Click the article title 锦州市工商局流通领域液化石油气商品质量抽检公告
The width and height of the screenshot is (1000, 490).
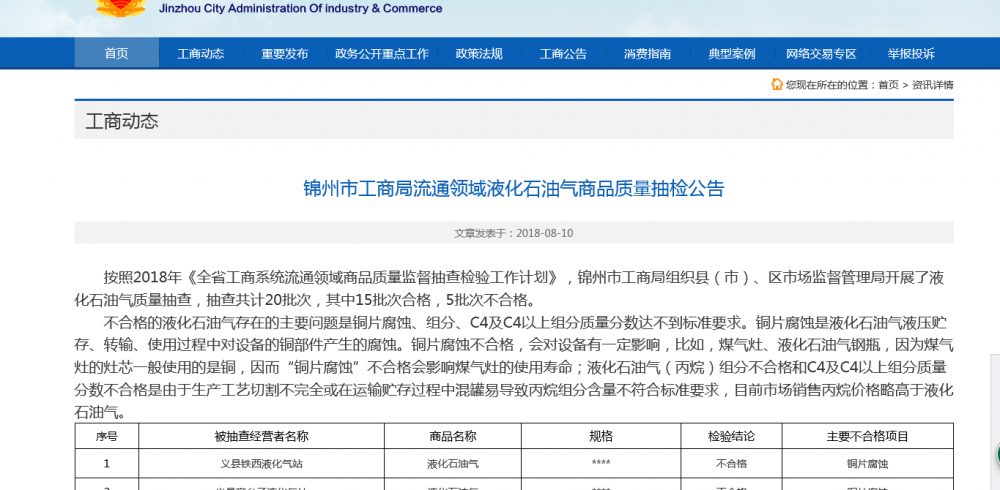click(513, 188)
